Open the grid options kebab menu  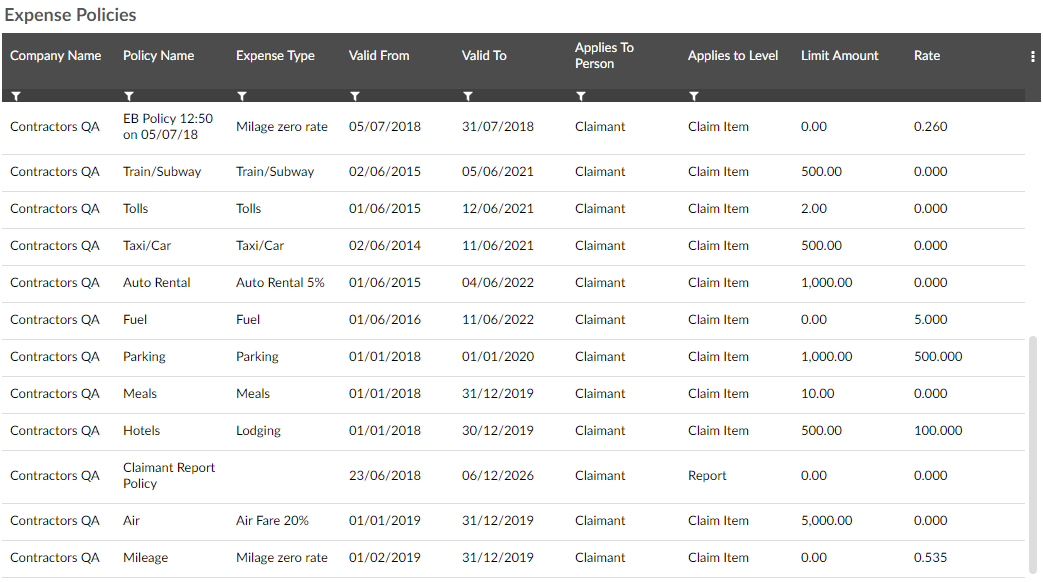tap(1032, 56)
